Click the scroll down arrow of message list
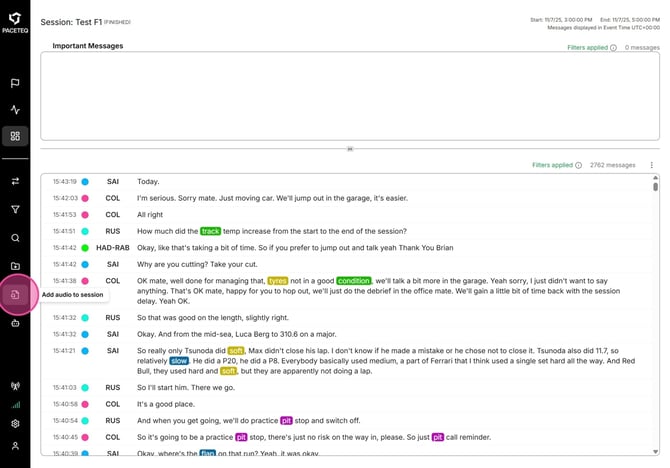 (x=655, y=451)
